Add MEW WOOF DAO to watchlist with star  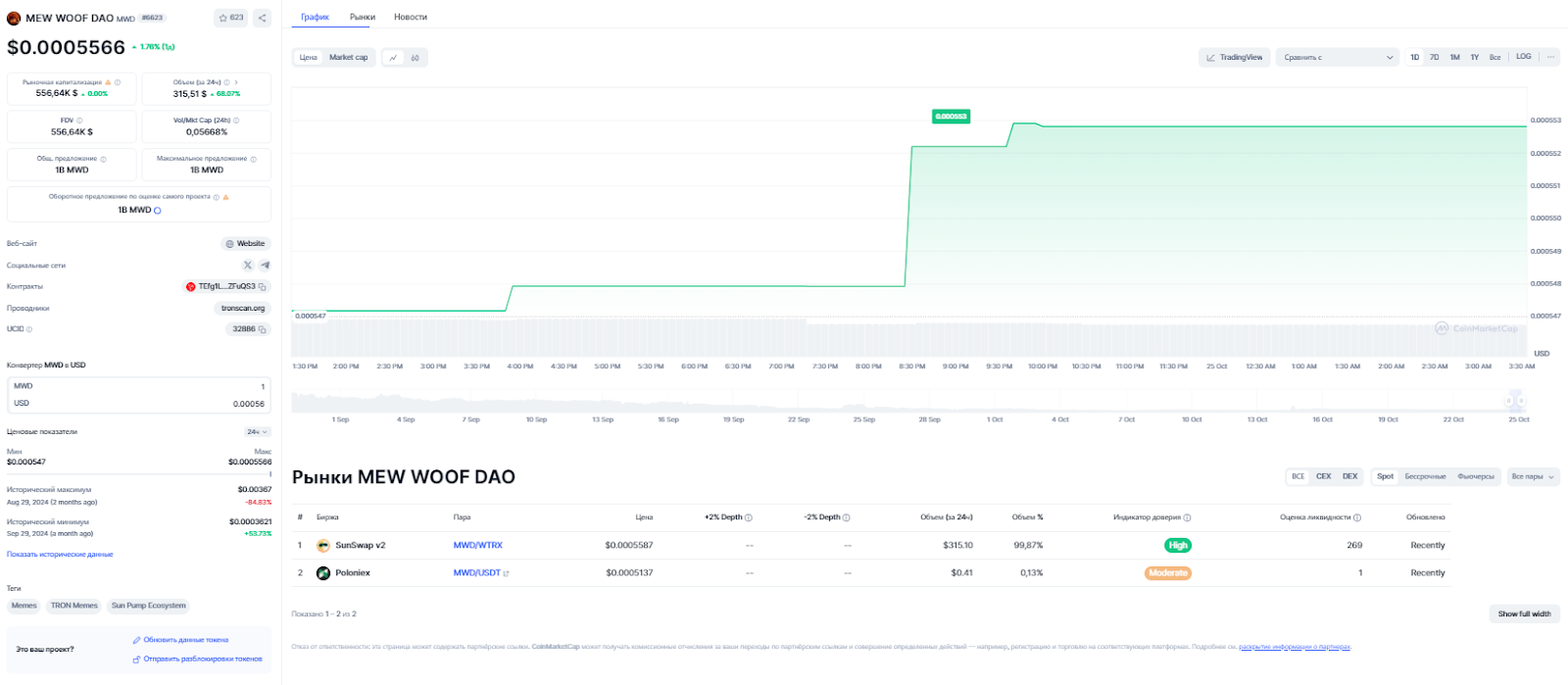231,18
